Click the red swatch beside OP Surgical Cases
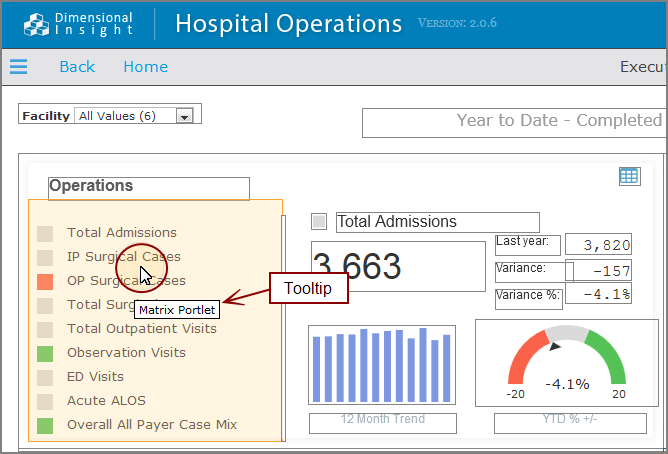The image size is (668, 454). tap(45, 282)
